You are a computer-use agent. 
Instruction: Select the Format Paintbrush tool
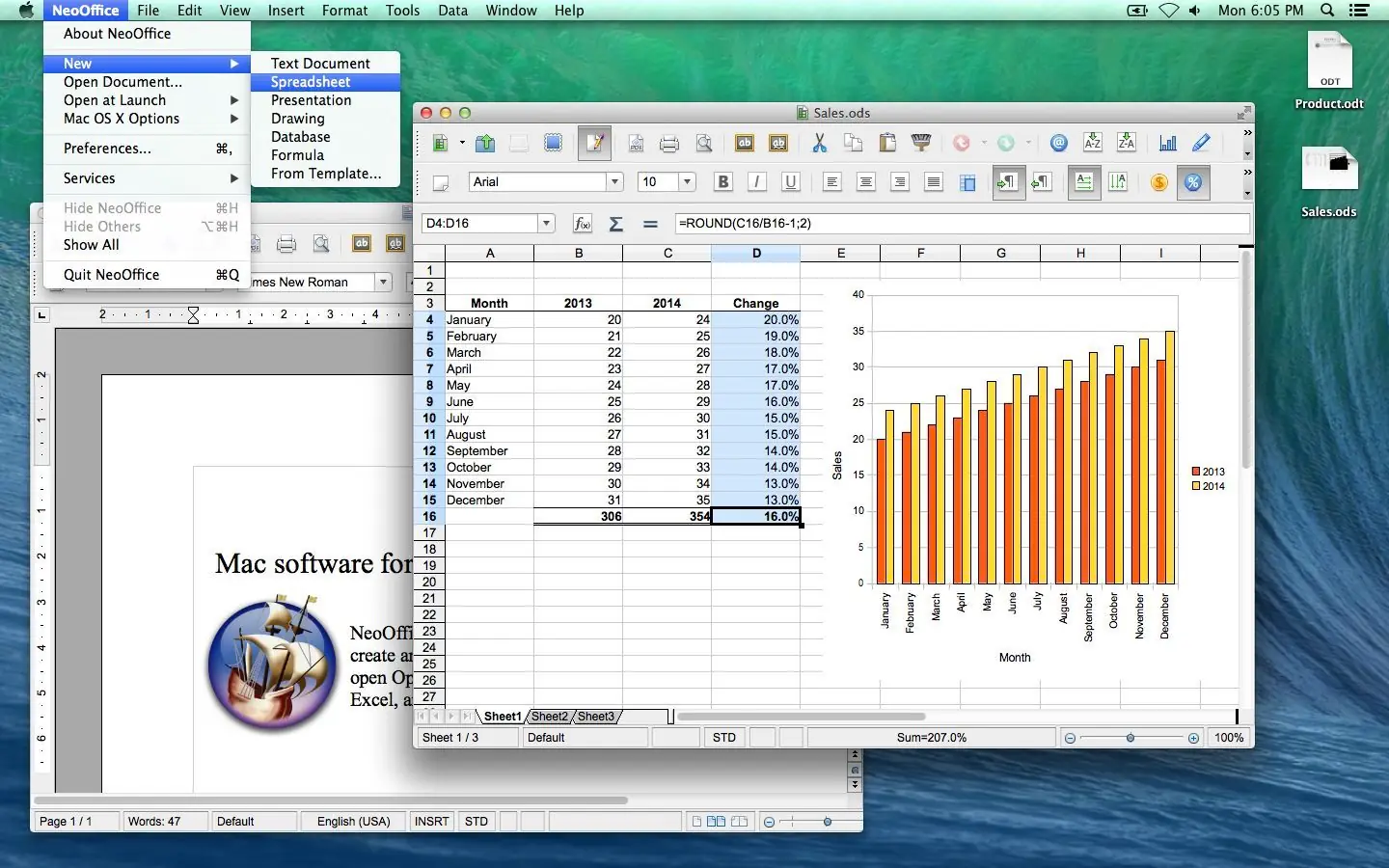click(x=921, y=143)
